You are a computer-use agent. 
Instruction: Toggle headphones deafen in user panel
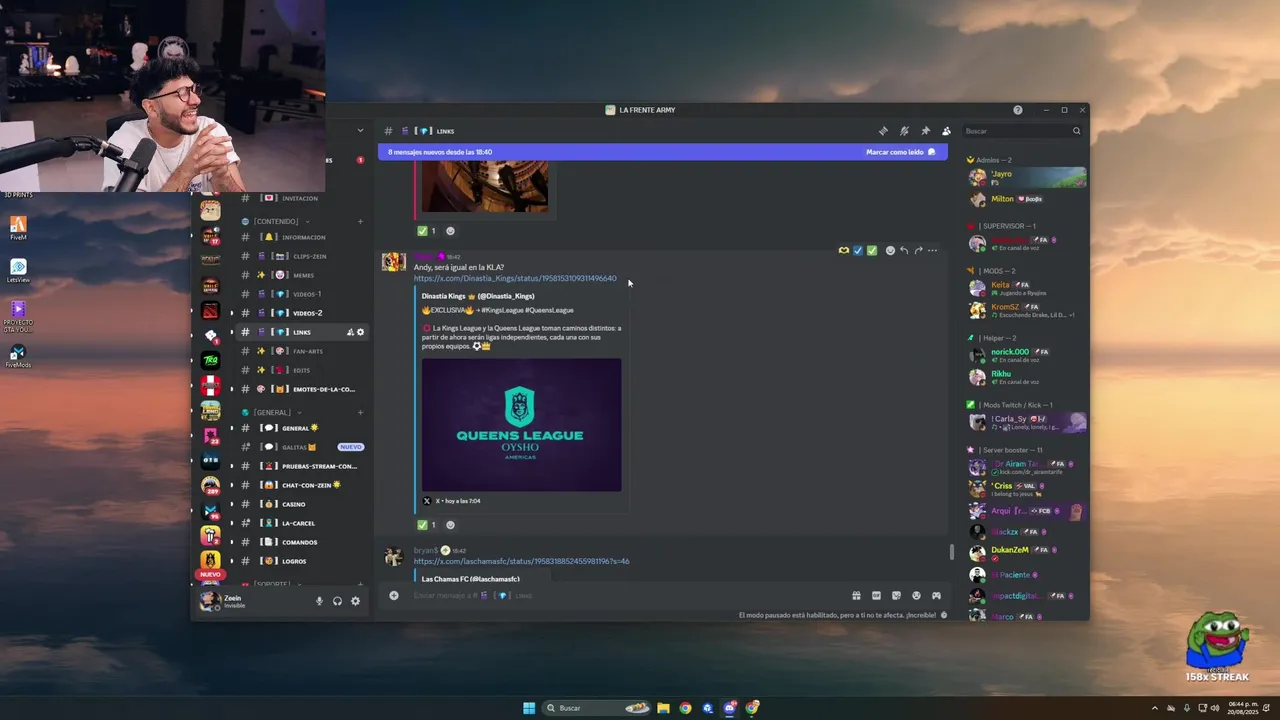click(337, 601)
